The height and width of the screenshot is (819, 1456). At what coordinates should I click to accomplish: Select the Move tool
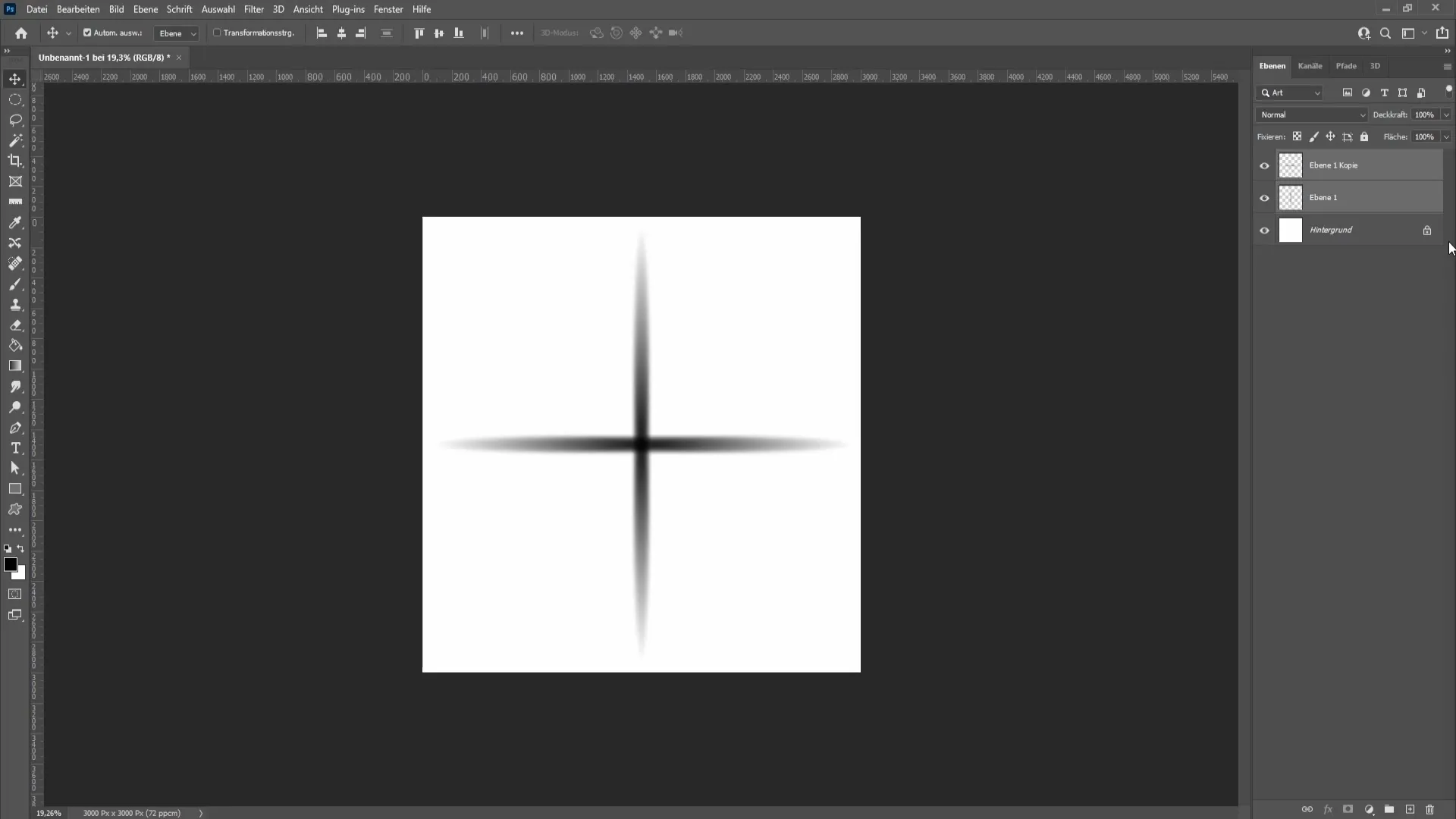click(15, 78)
